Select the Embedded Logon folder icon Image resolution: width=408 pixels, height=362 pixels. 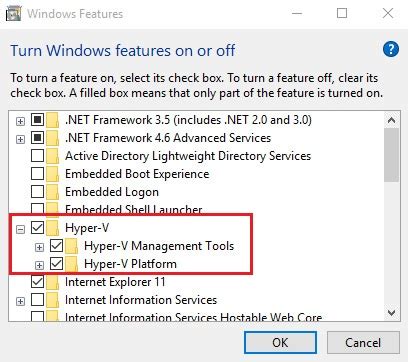[x=53, y=192]
